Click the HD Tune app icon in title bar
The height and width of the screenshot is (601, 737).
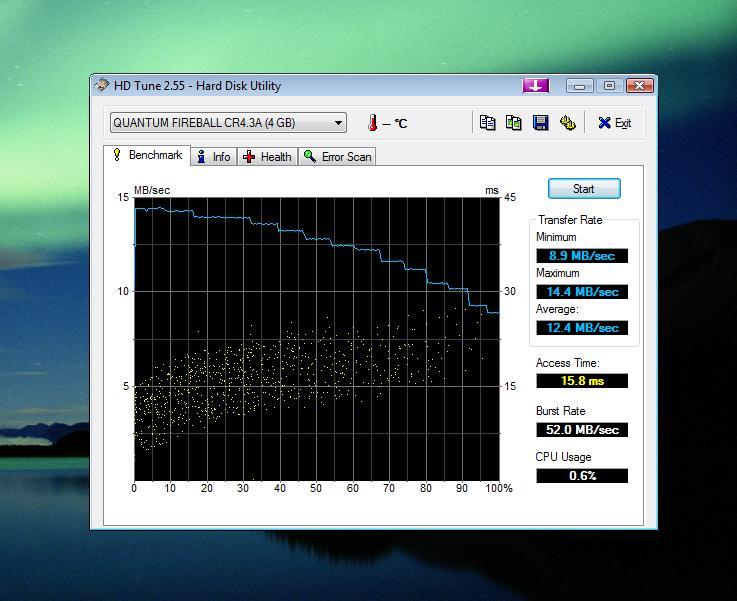coord(103,86)
